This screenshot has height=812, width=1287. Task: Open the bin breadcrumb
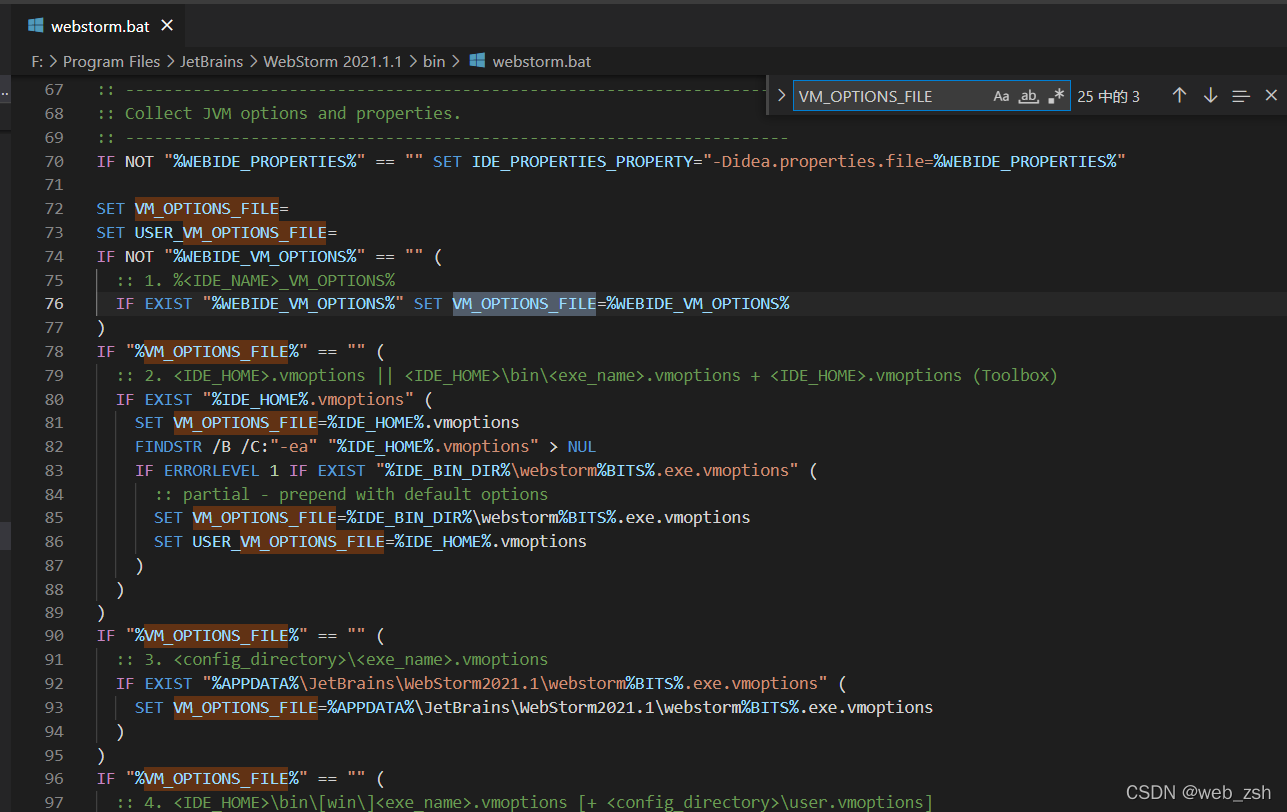[434, 61]
